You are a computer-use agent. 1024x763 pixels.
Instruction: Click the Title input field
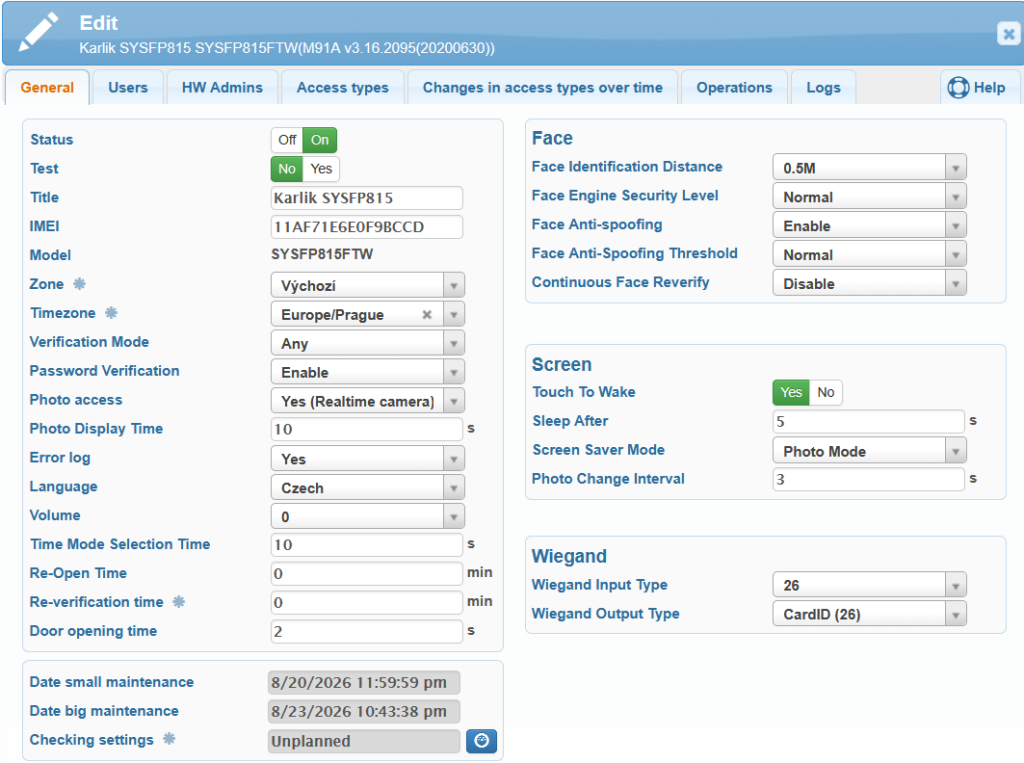click(x=367, y=198)
